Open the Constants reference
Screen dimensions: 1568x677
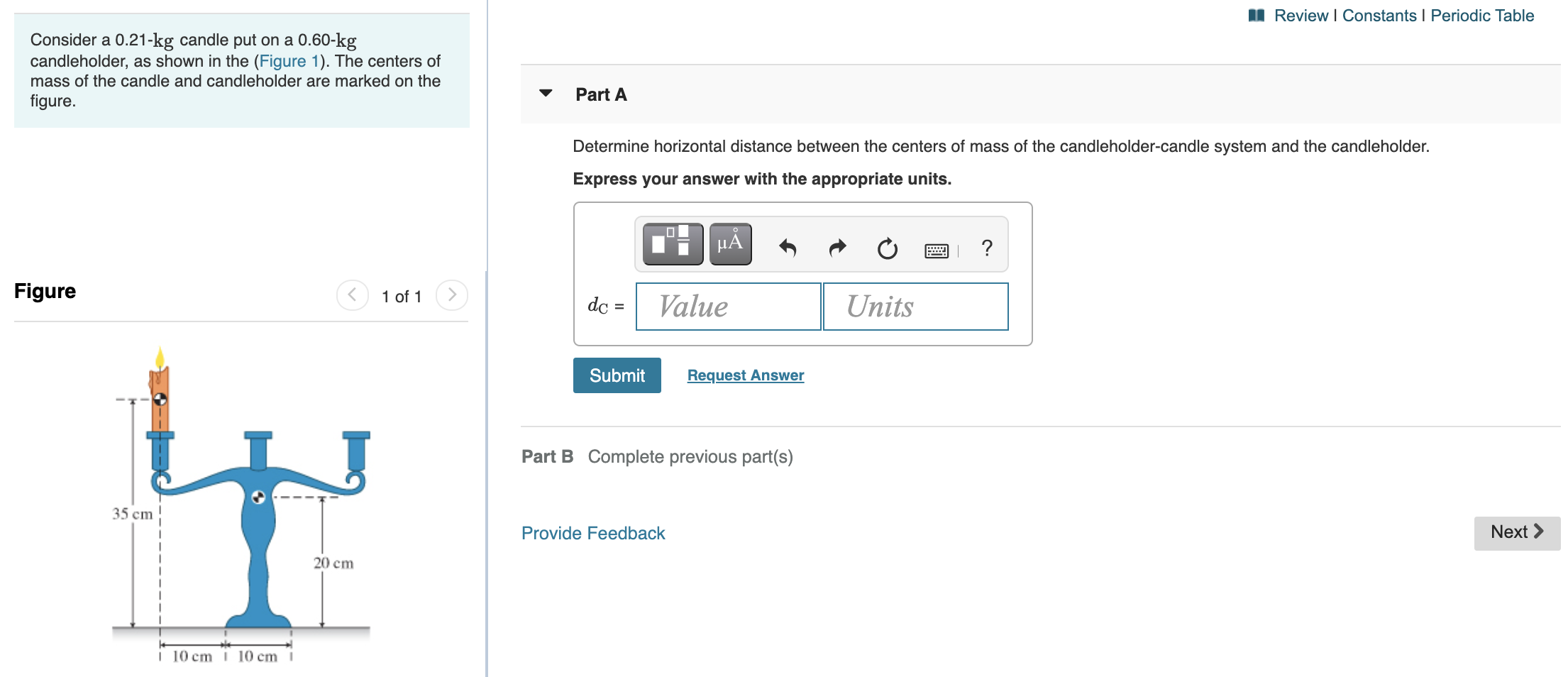tap(1379, 15)
